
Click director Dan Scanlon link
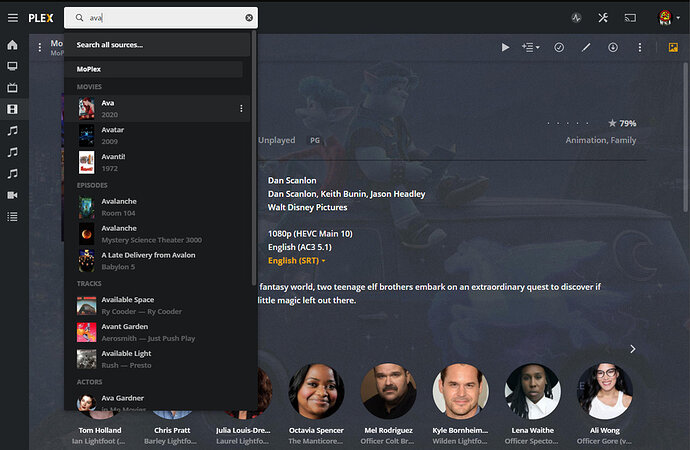point(292,180)
